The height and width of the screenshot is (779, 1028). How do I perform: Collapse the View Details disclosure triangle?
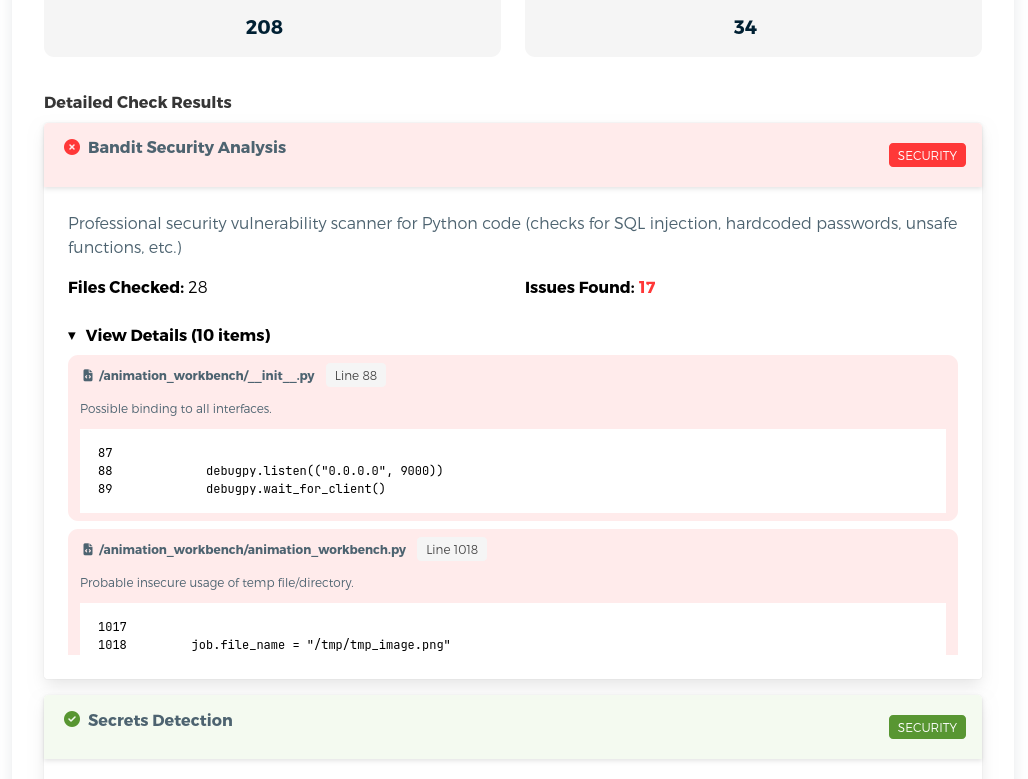72,336
